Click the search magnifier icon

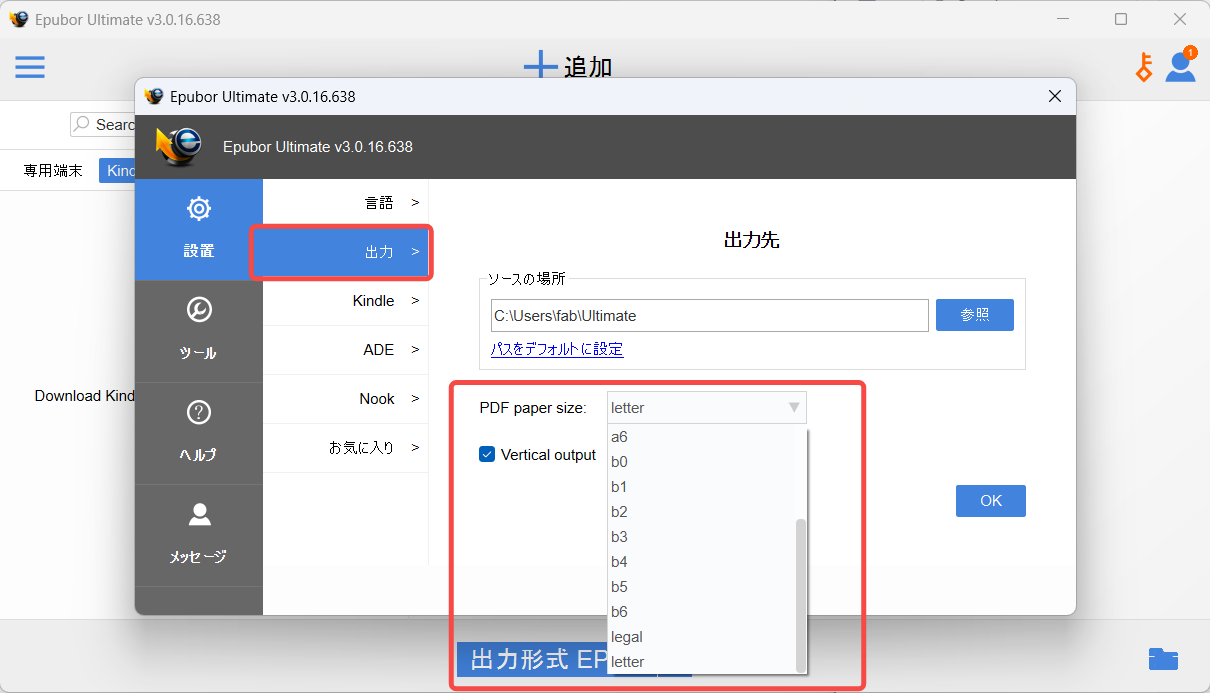pos(82,124)
